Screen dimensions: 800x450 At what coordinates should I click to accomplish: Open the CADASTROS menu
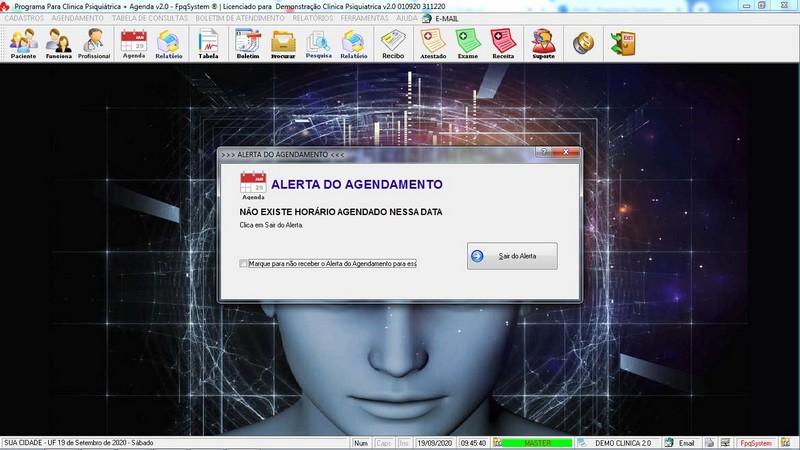(24, 18)
